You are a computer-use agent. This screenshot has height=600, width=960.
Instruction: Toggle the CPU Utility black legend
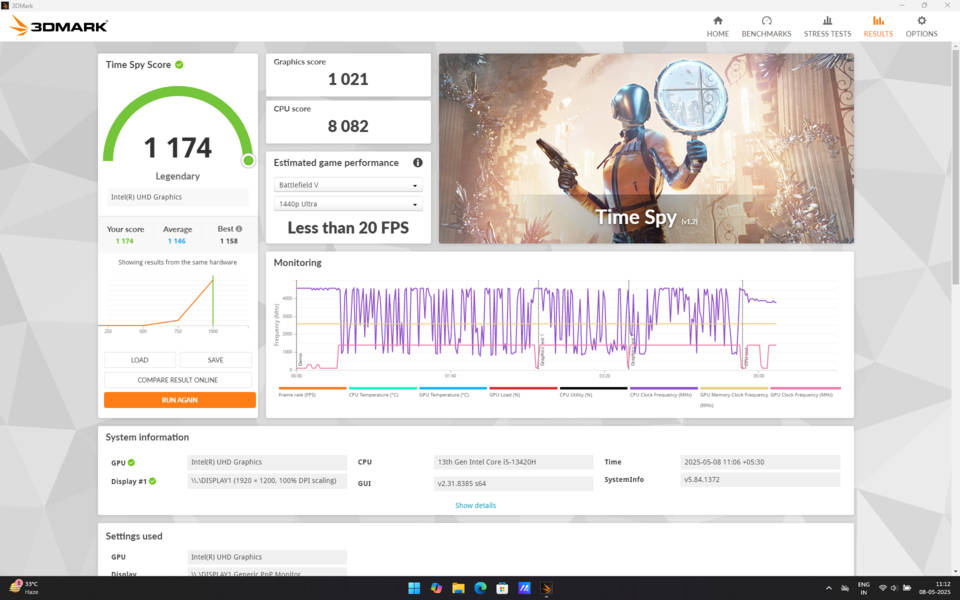tap(593, 392)
